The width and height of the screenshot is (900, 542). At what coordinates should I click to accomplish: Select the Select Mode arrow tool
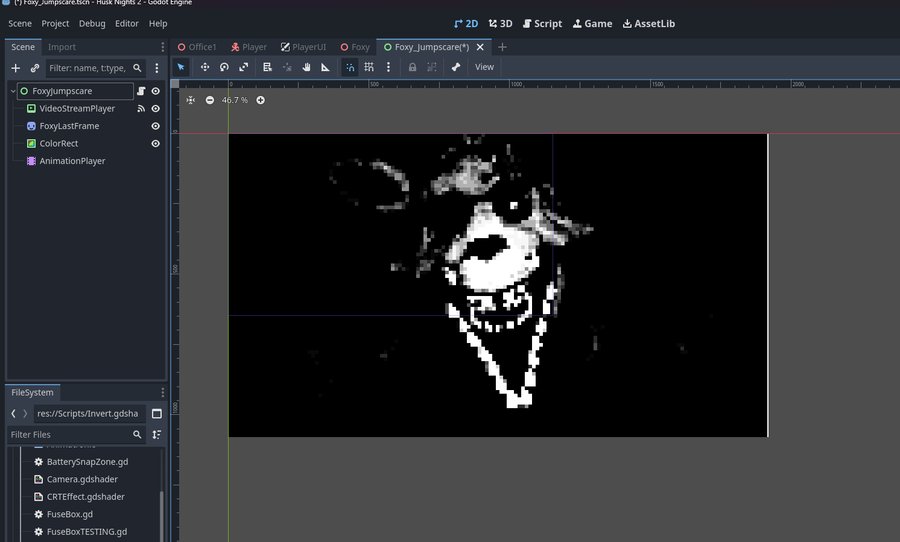[181, 67]
